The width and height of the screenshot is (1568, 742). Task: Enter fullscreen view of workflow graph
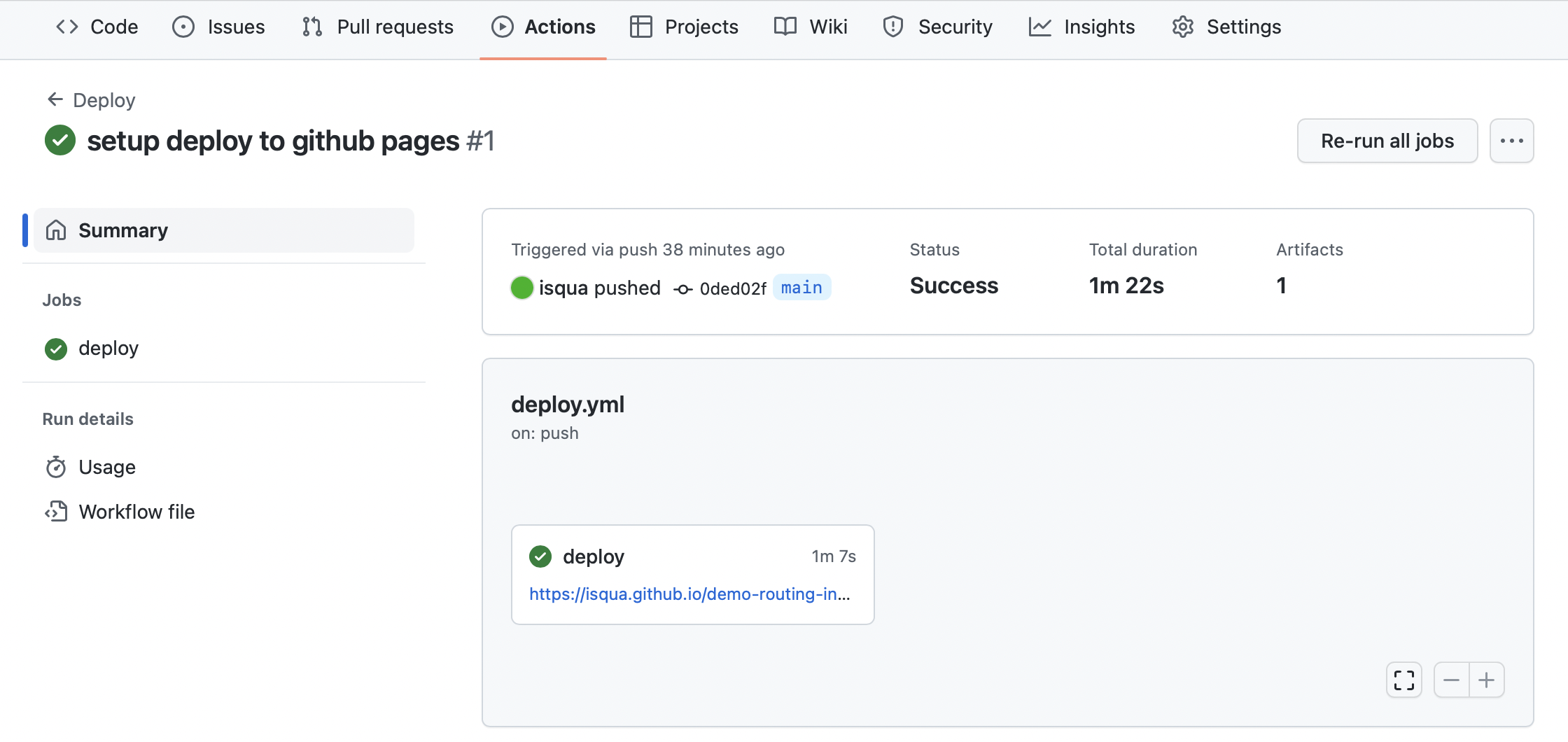[1403, 680]
